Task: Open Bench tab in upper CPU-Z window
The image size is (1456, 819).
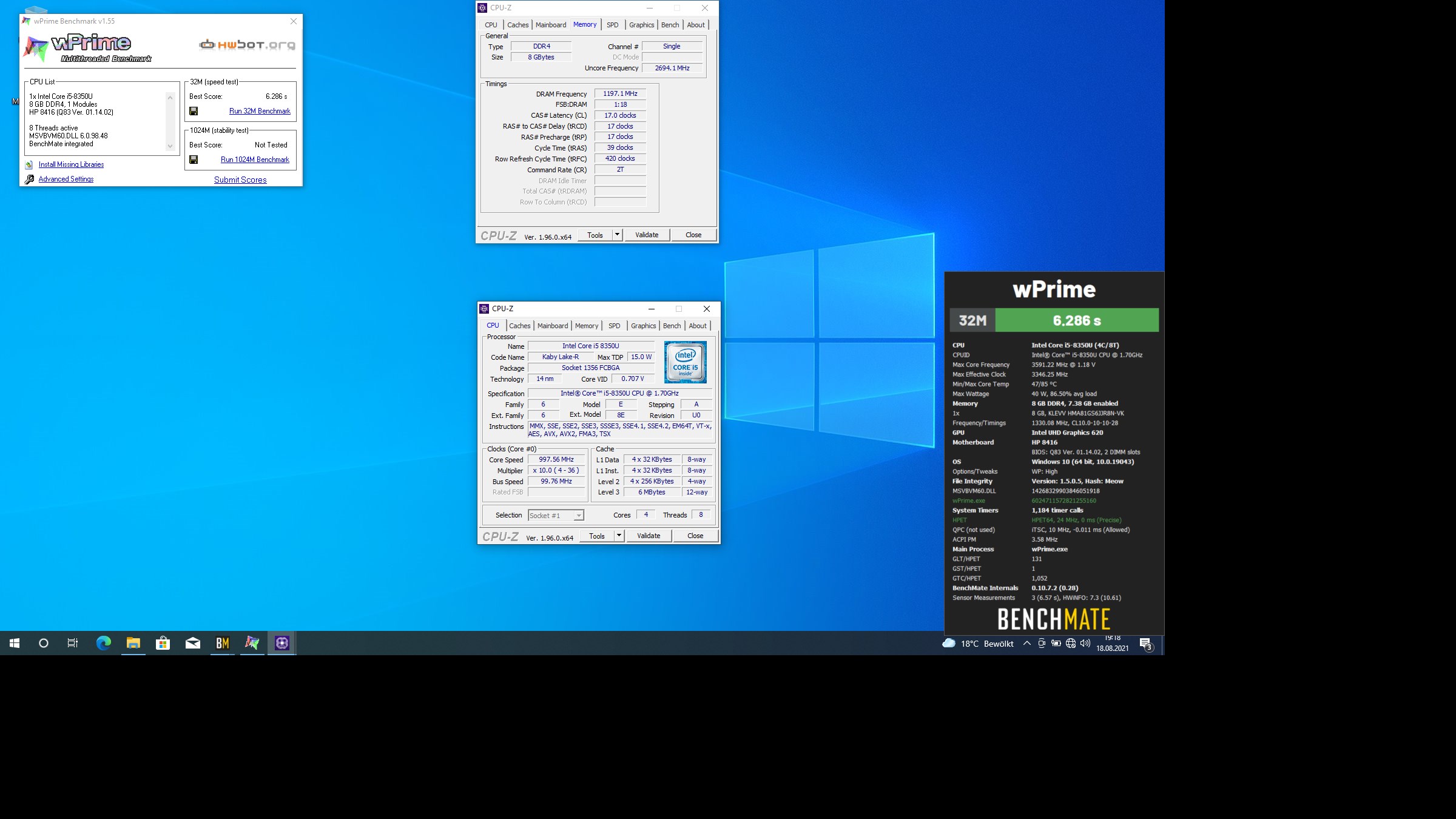Action: tap(670, 25)
